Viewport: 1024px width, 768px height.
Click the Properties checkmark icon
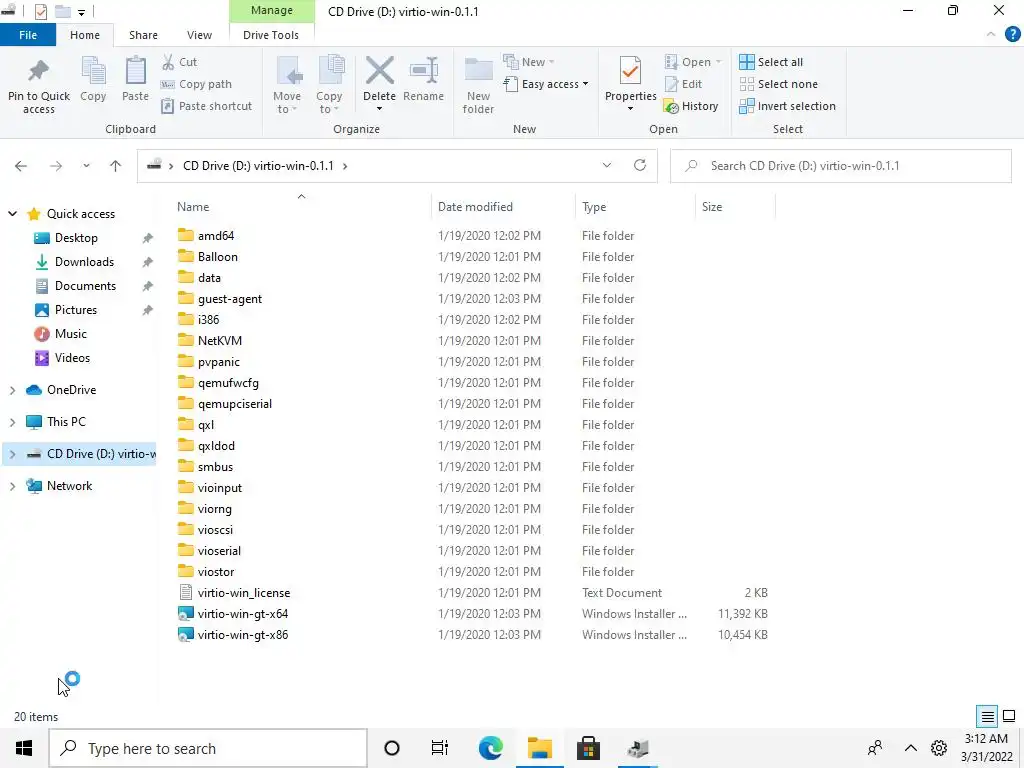(630, 71)
